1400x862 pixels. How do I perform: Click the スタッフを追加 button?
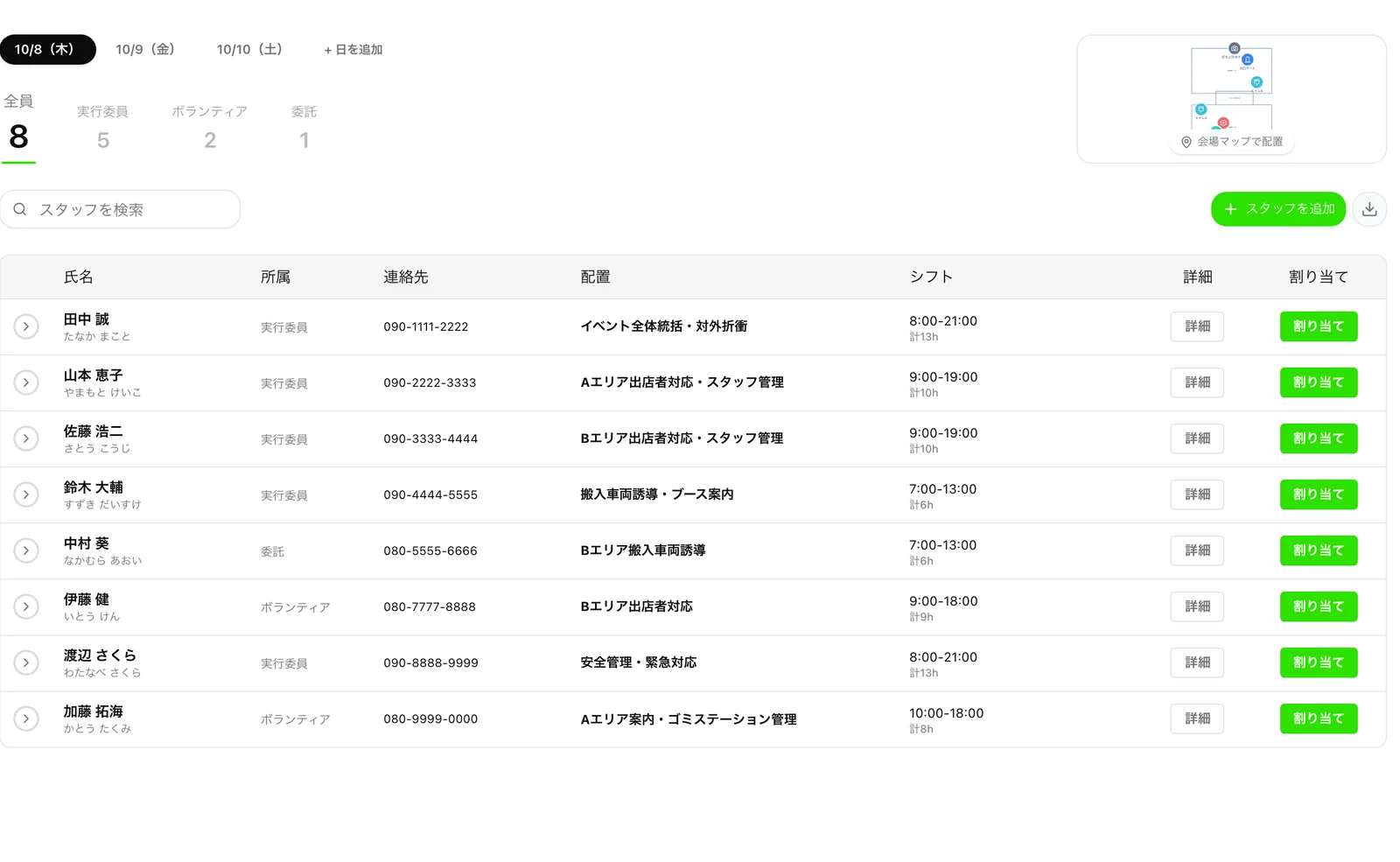click(1278, 209)
